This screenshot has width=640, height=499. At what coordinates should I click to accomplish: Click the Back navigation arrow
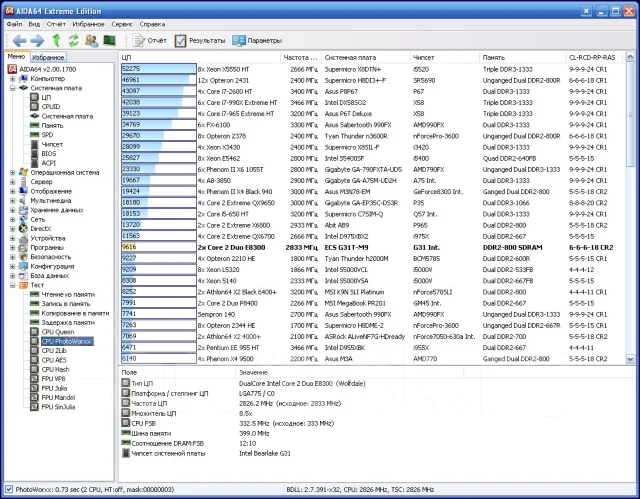(x=19, y=40)
